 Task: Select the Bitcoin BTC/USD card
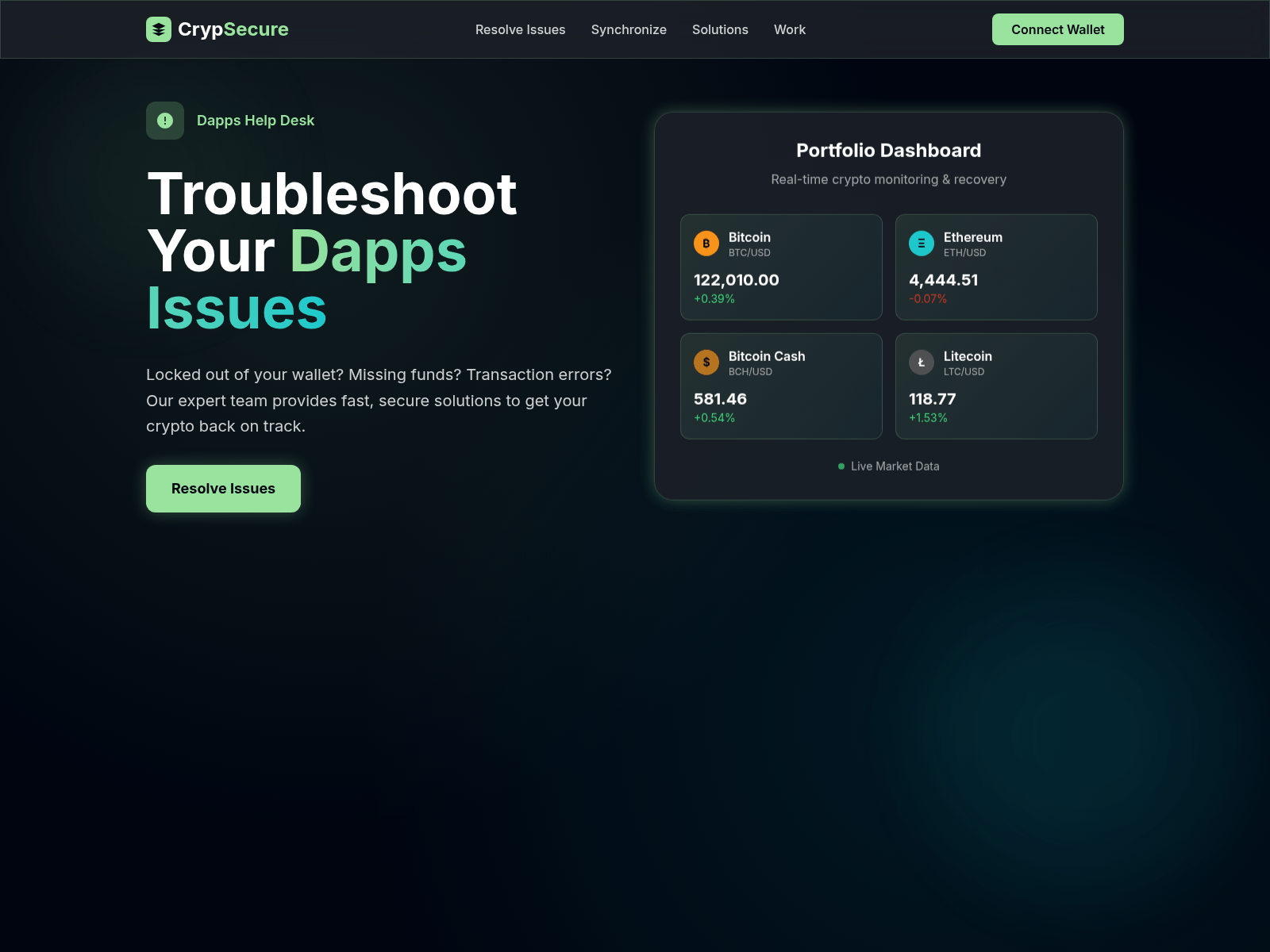(x=781, y=267)
